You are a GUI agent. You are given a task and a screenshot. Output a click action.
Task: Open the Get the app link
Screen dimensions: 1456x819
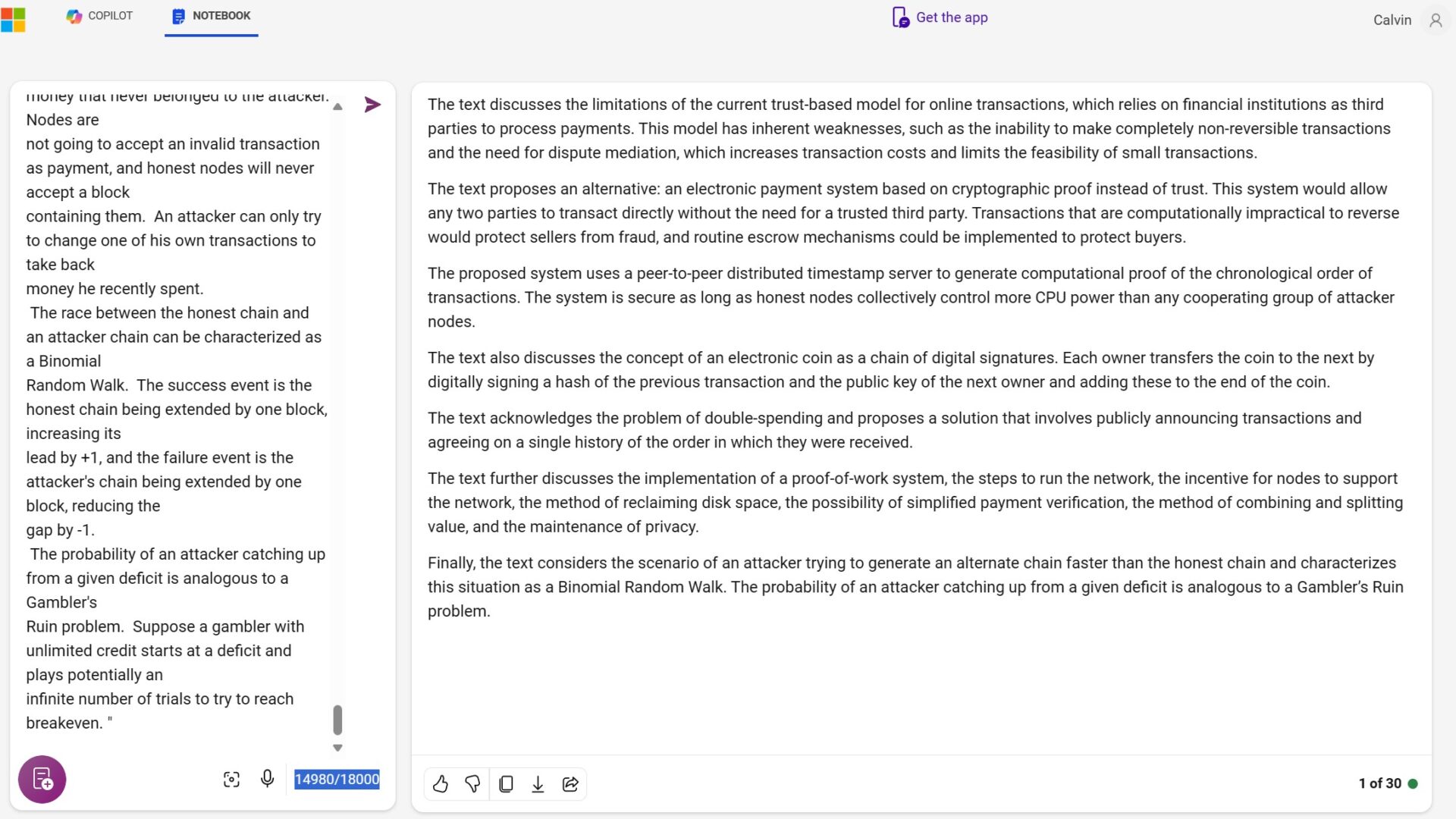(x=940, y=17)
